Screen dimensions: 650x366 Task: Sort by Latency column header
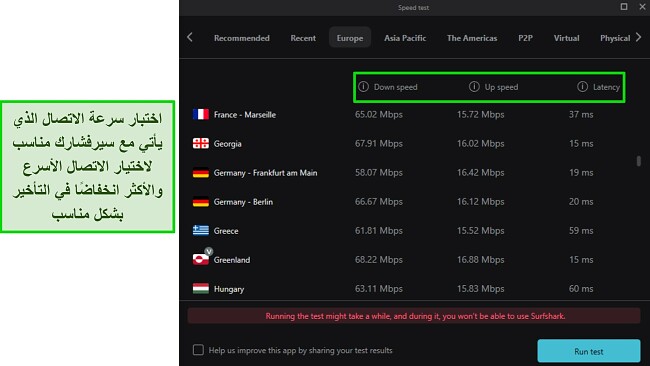(606, 87)
